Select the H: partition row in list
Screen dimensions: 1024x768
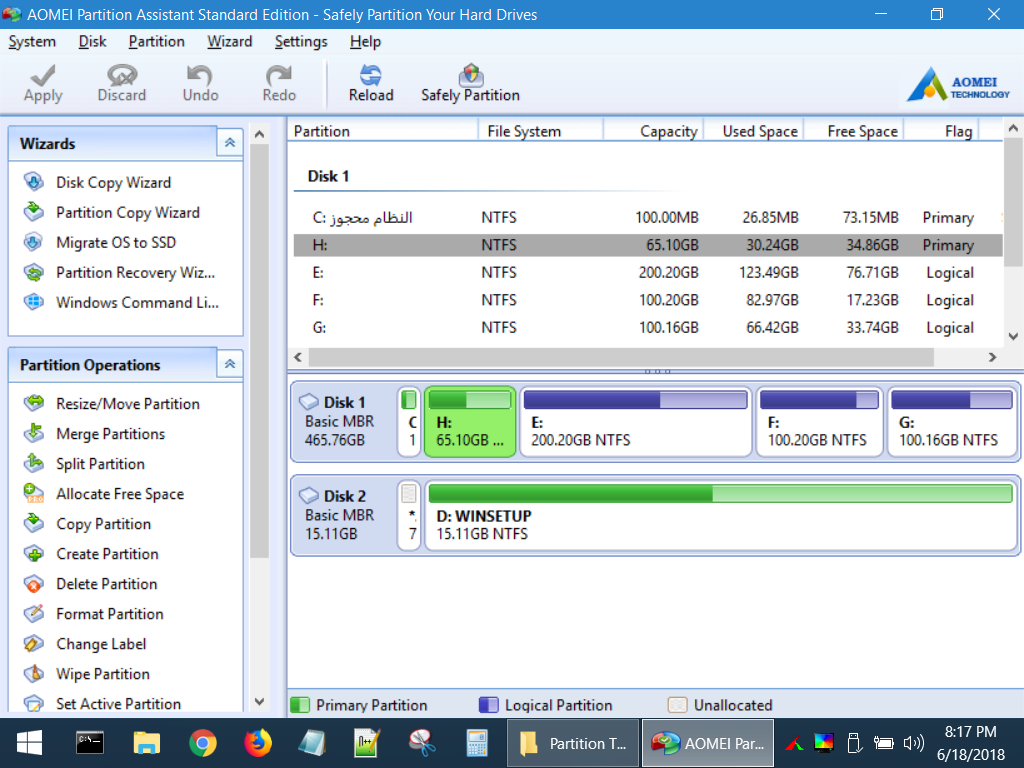[x=648, y=245]
